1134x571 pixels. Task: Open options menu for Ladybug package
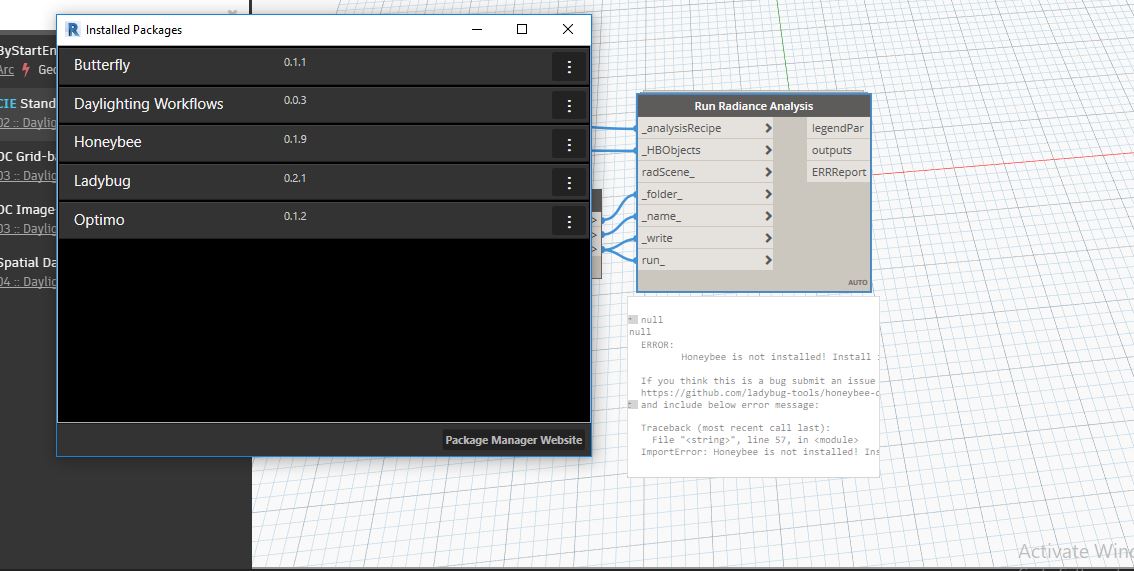[x=569, y=183]
